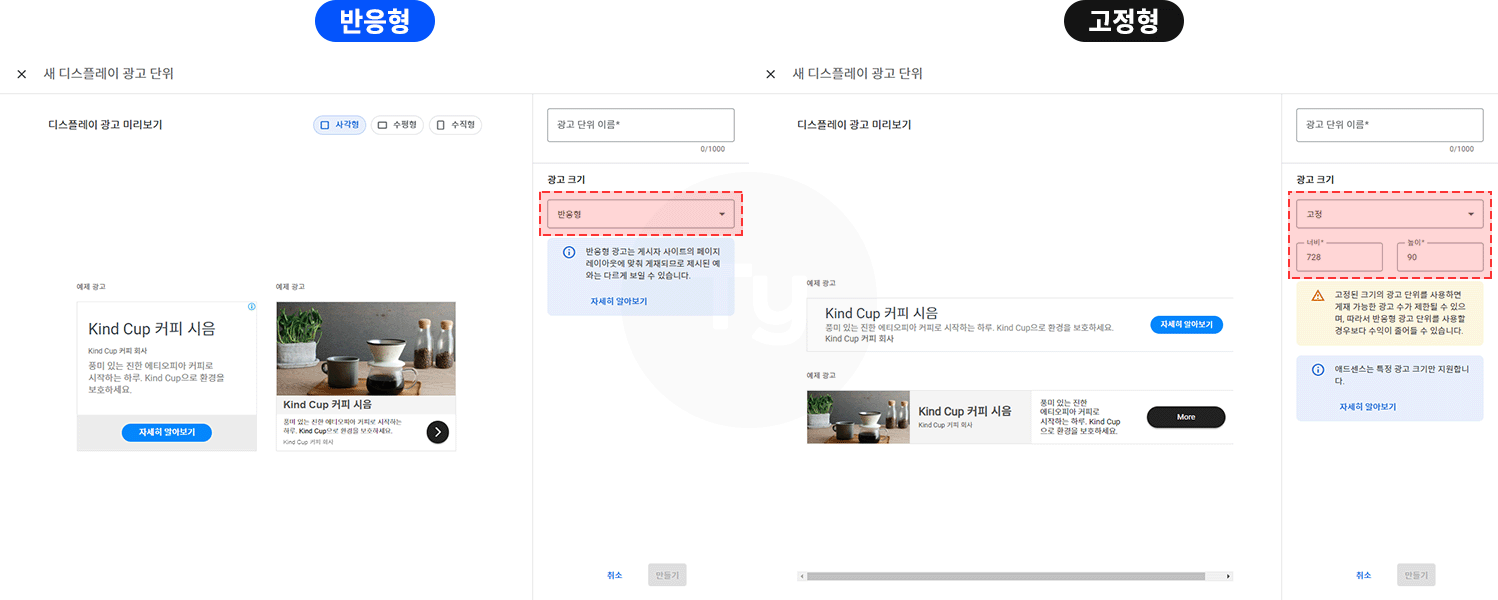The image size is (1498, 600).
Task: Click the 취소 button on the fixed-size panel
Action: (x=1363, y=574)
